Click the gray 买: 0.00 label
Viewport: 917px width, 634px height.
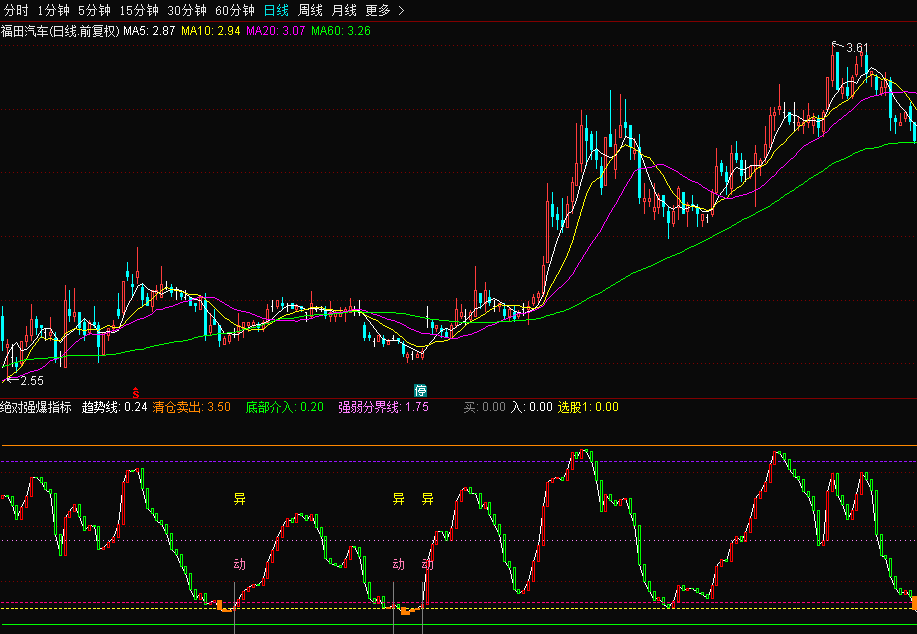pyautogui.click(x=485, y=407)
